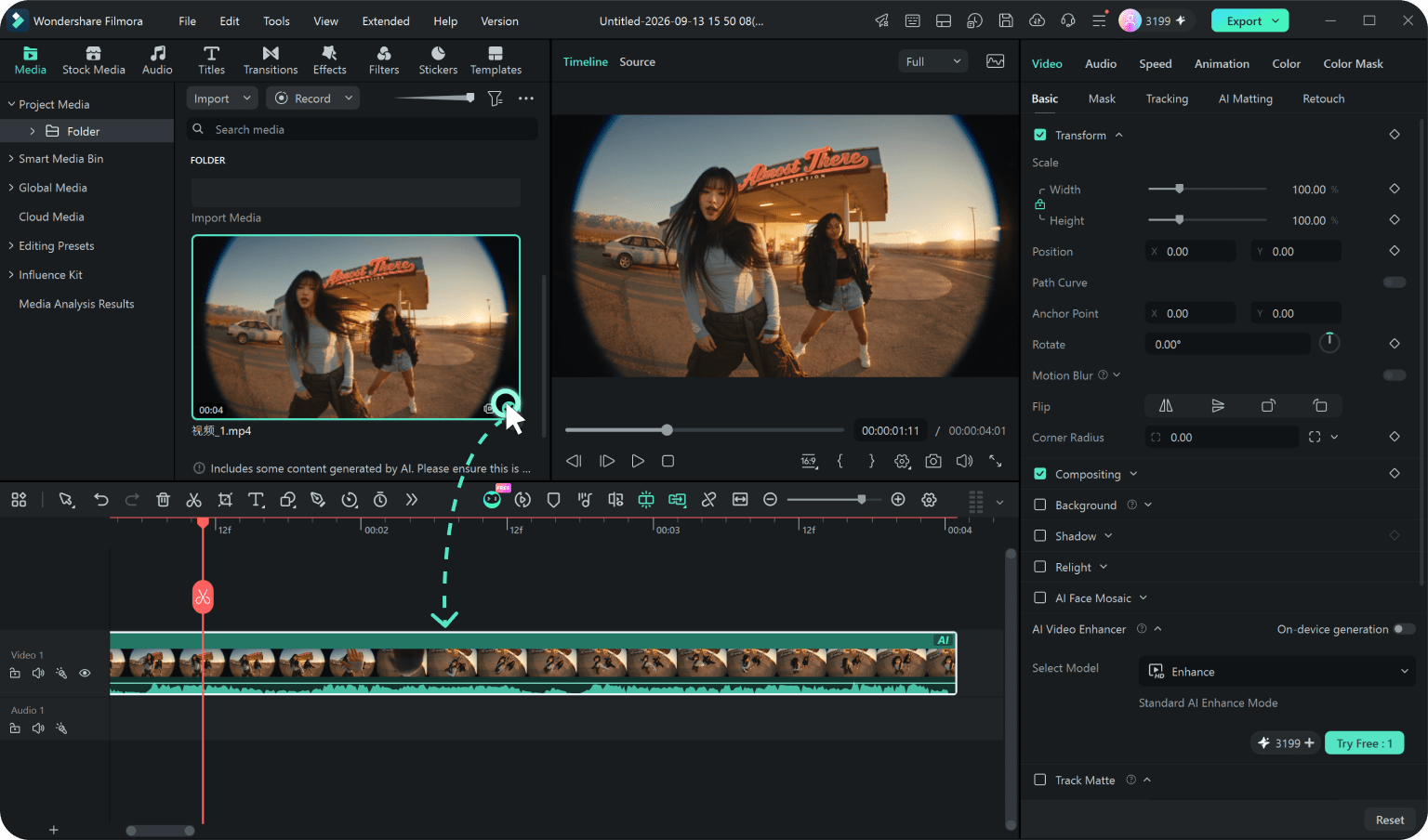The width and height of the screenshot is (1428, 840).
Task: Open the Stickers panel
Action: point(438,60)
